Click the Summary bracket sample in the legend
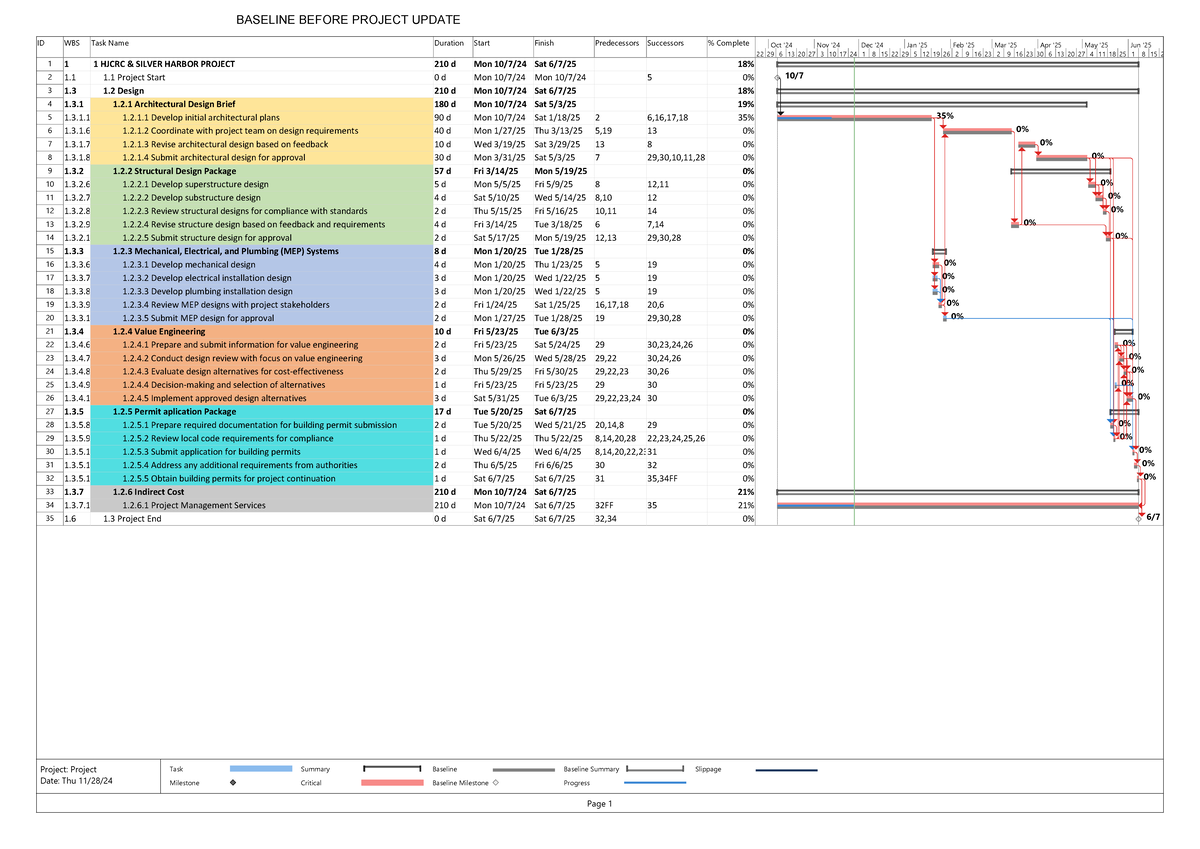 tap(391, 769)
